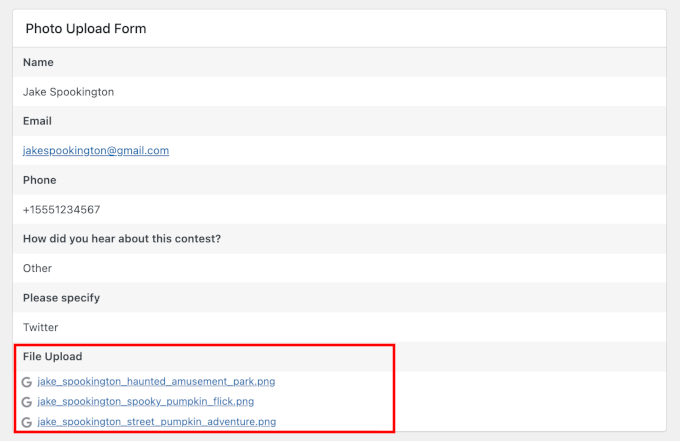Click the 'How did you hear' label
Image resolution: width=680 pixels, height=442 pixels.
click(122, 239)
